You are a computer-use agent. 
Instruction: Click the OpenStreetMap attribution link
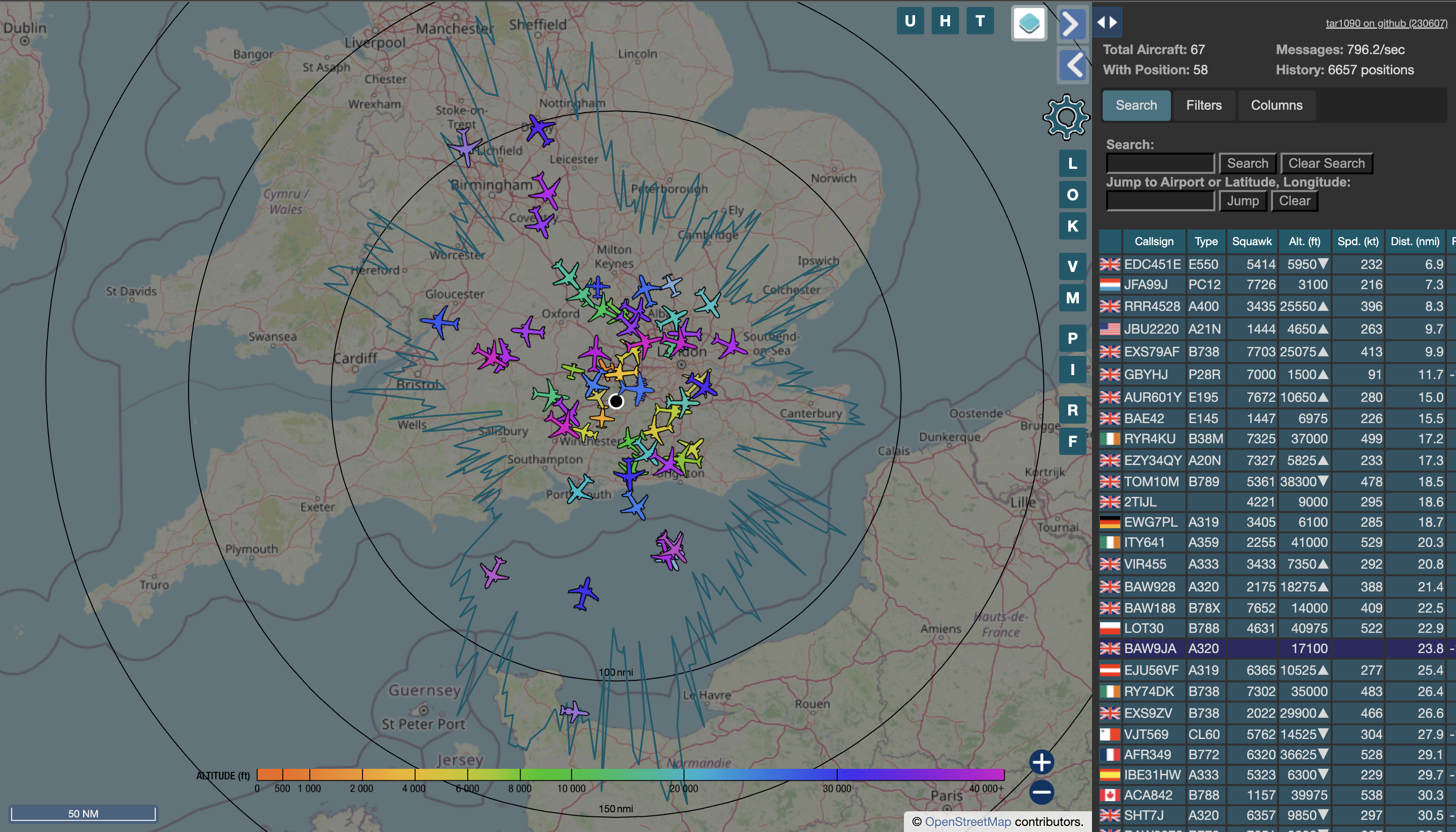pos(968,822)
